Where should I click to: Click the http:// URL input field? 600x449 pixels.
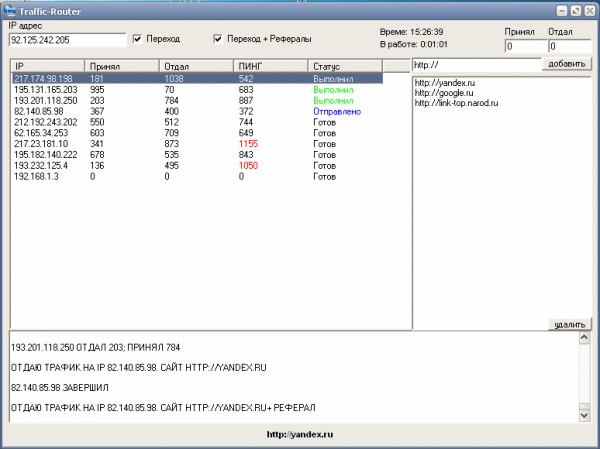(x=475, y=64)
